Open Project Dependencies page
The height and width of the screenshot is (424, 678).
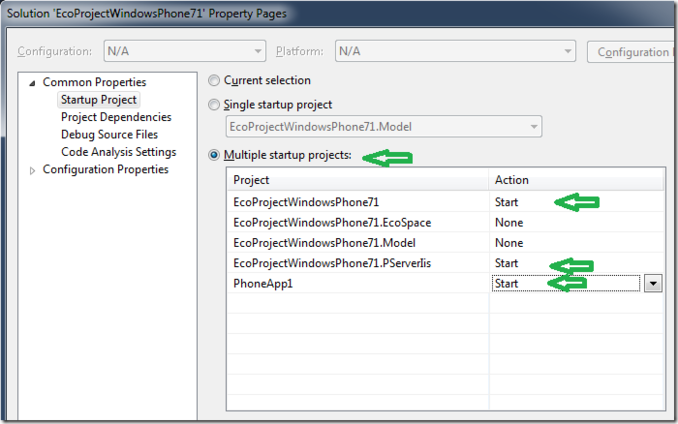click(116, 117)
